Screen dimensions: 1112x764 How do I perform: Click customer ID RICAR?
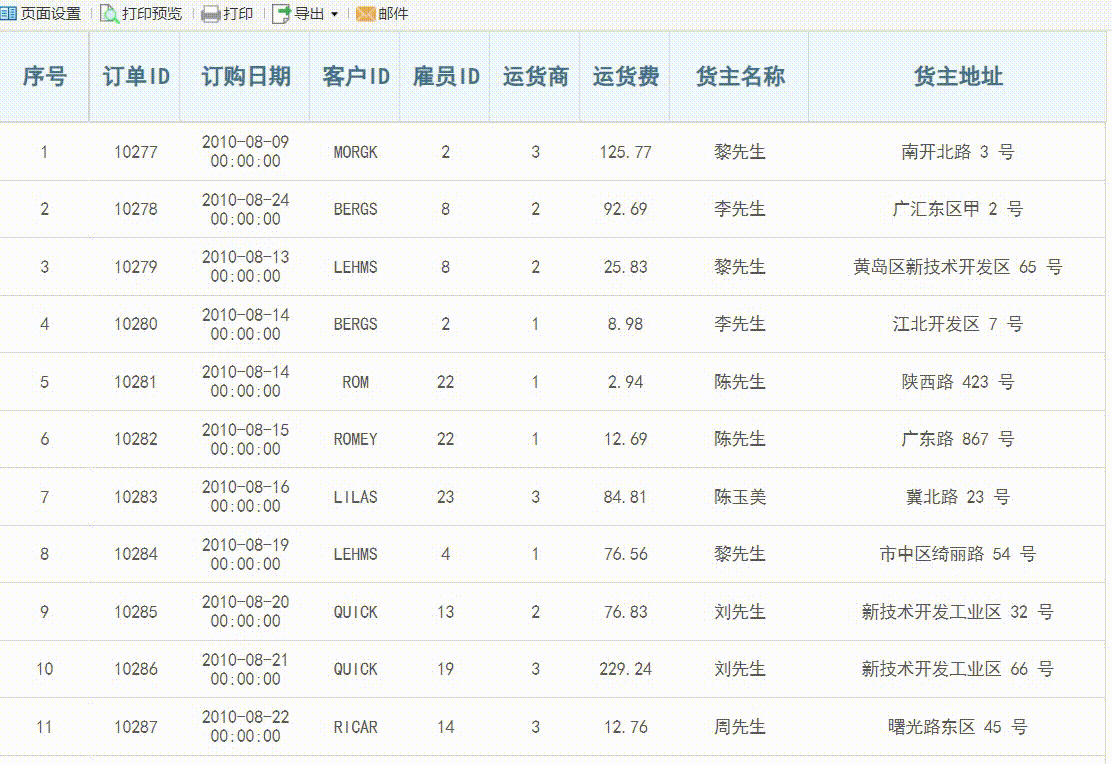[x=355, y=727]
